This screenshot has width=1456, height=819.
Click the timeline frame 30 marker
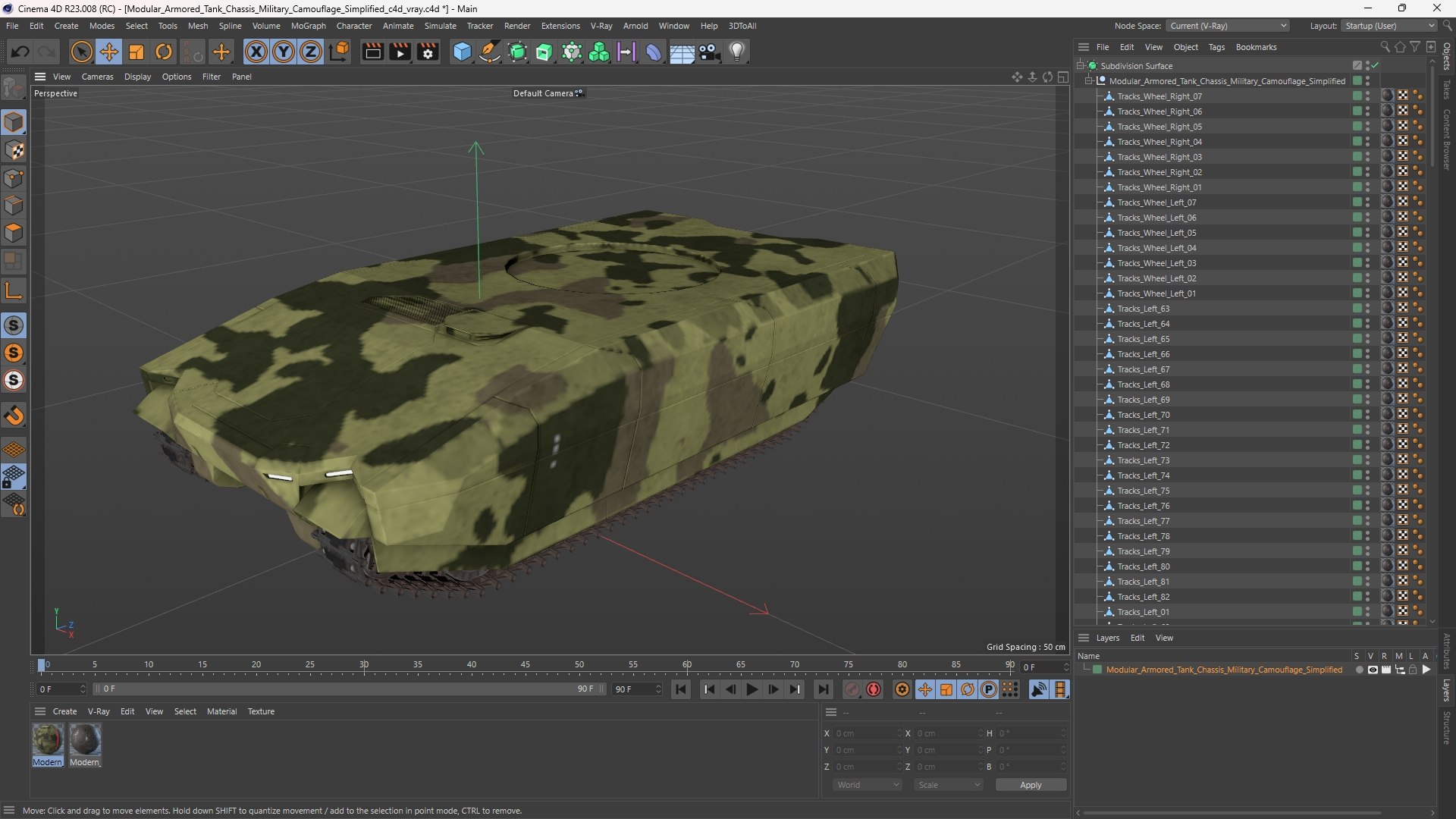click(364, 665)
